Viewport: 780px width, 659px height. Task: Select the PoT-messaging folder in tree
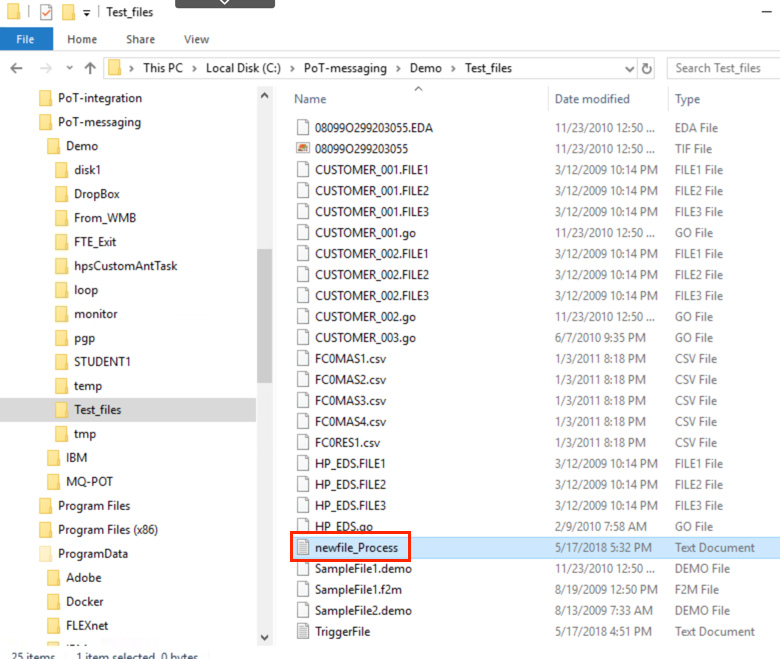[x=99, y=122]
